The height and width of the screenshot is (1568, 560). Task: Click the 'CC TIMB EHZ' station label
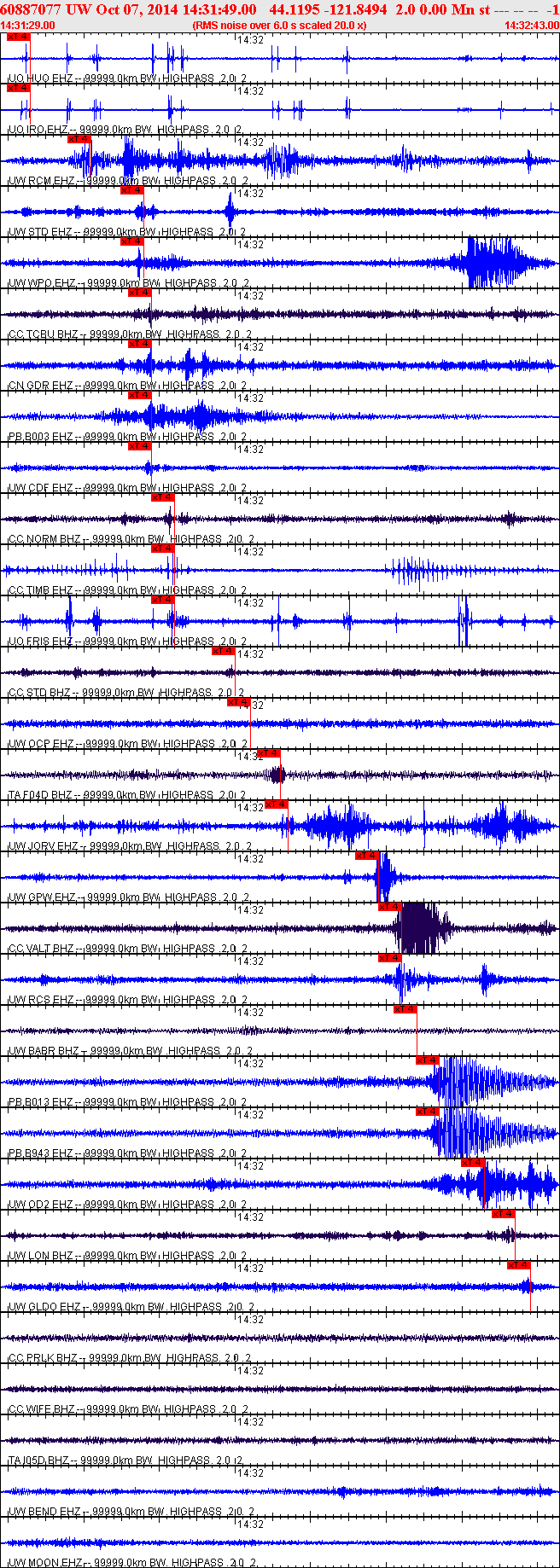tap(40, 590)
